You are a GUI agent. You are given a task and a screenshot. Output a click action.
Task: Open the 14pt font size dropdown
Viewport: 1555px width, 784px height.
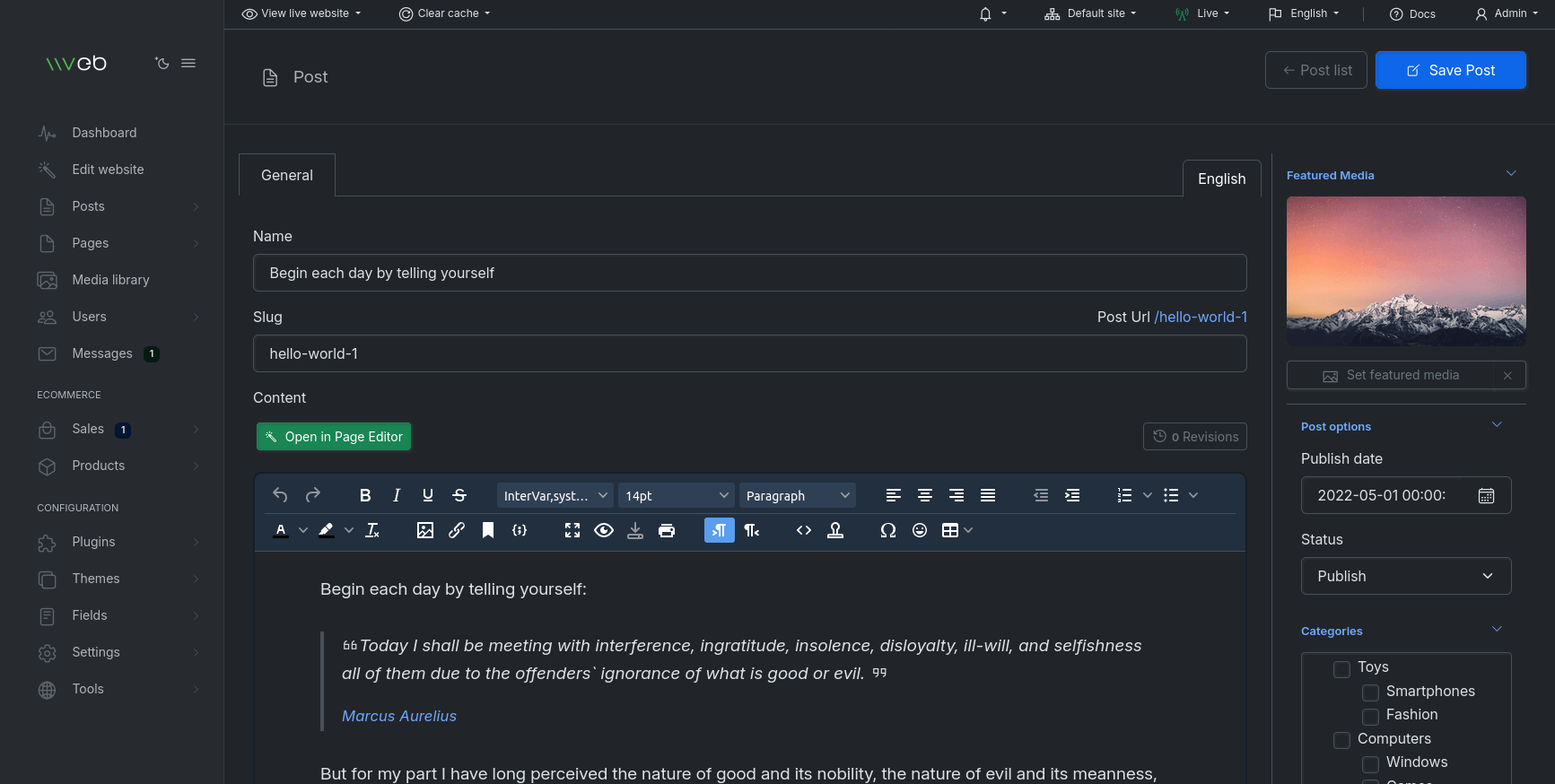coord(677,495)
